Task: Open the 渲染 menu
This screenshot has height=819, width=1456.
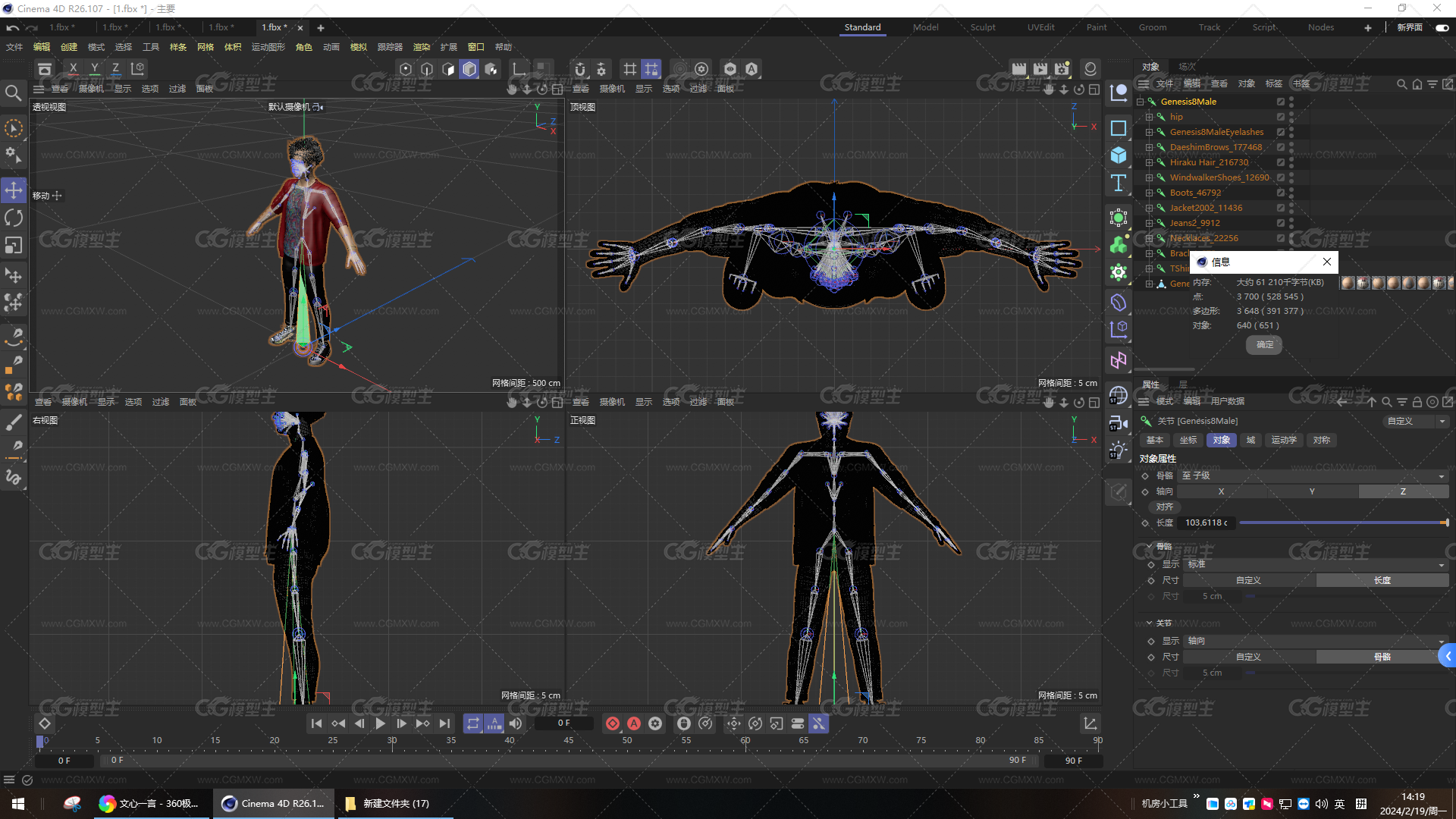Action: pyautogui.click(x=422, y=47)
